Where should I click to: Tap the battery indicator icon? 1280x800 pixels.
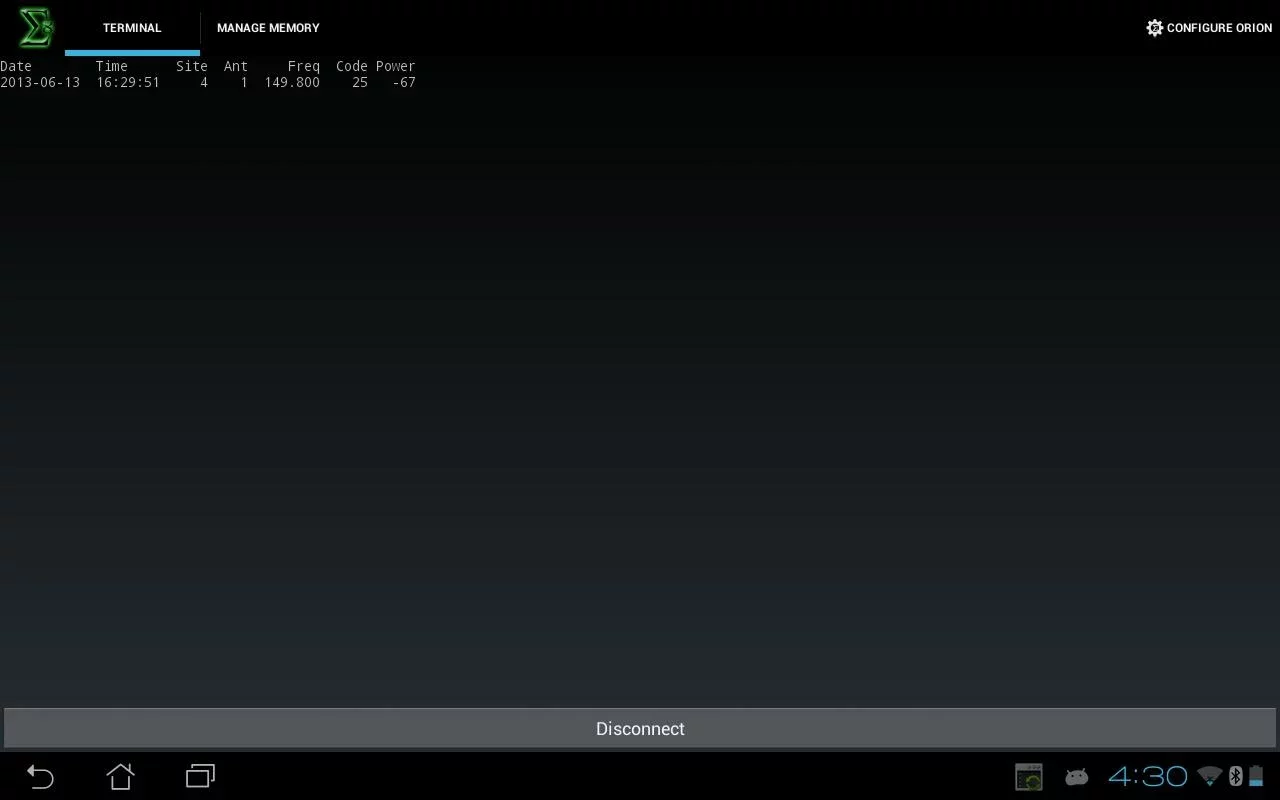1256,776
